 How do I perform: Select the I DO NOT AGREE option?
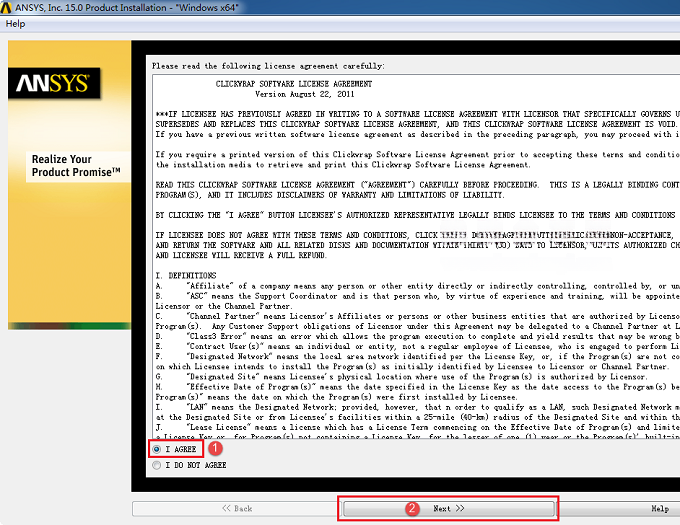tap(157, 465)
